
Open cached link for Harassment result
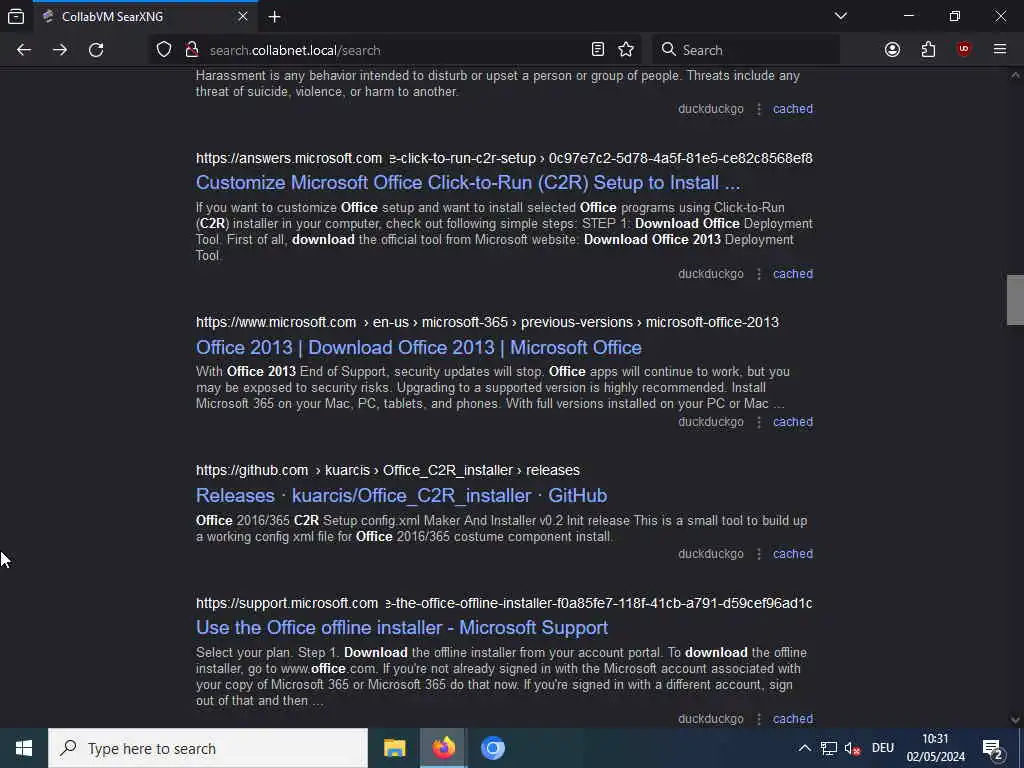pyautogui.click(x=793, y=109)
